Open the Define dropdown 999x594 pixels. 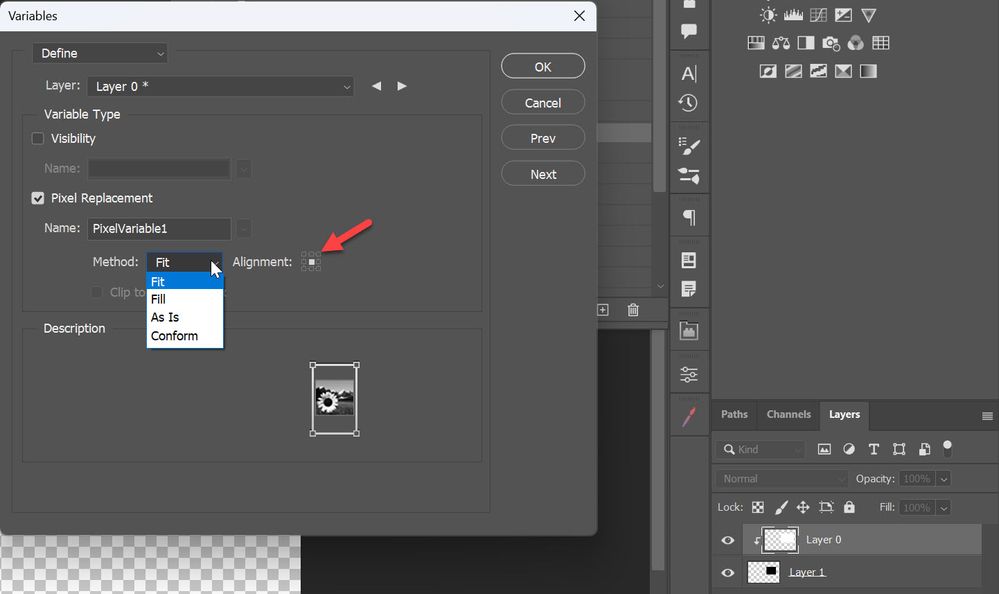(99, 52)
